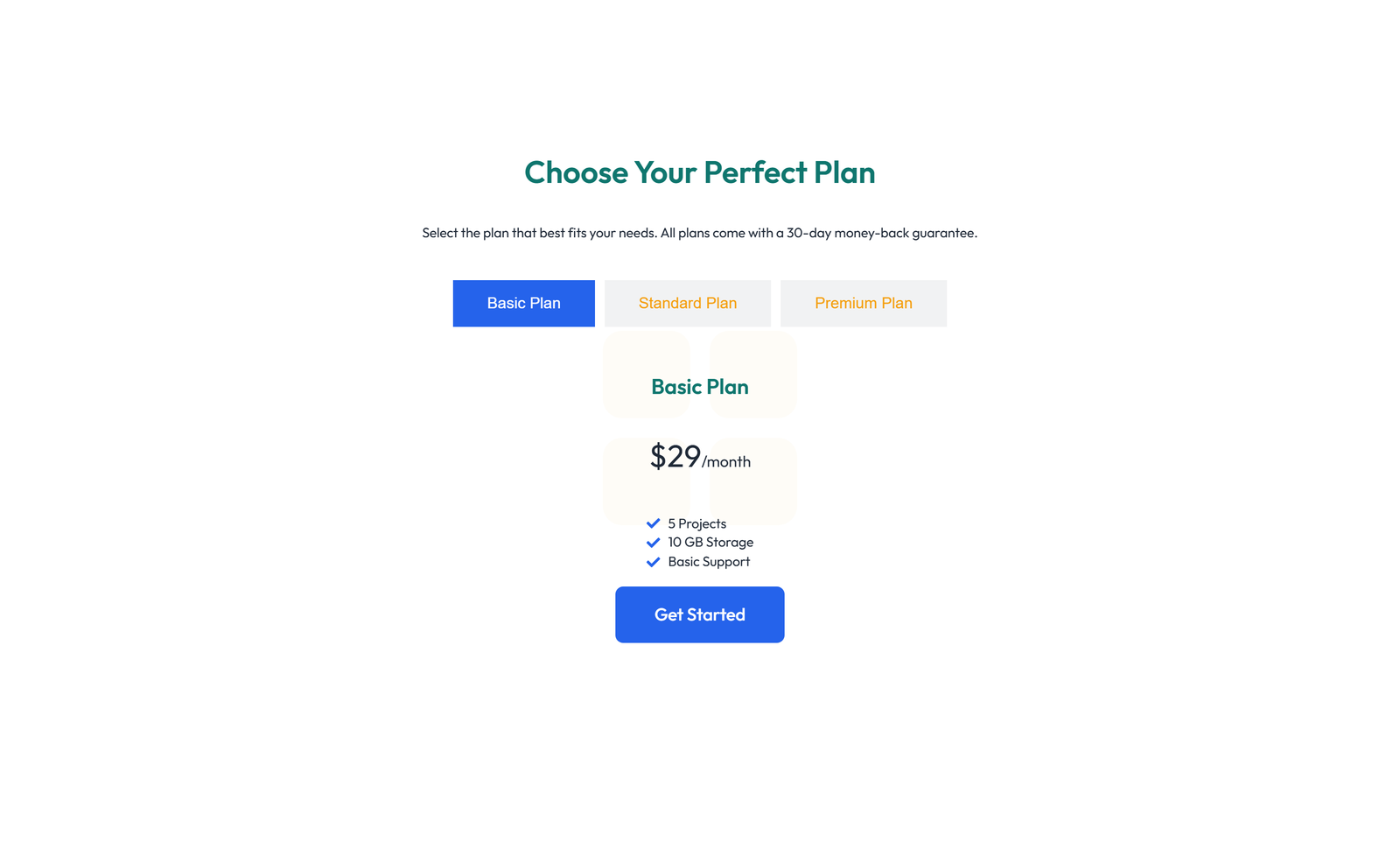Click the 30-day money-back guarantee subtitle
The height and width of the screenshot is (856, 1400).
700,233
